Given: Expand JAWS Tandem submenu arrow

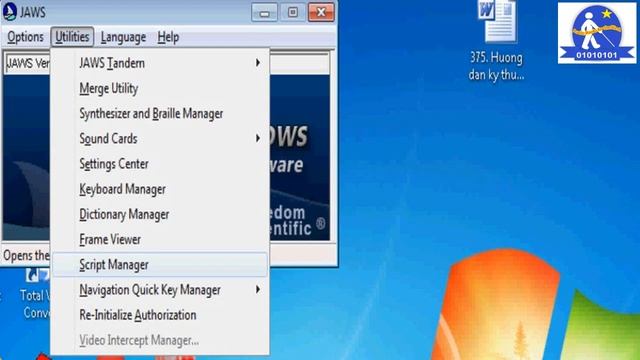Looking at the screenshot, I should point(258,63).
